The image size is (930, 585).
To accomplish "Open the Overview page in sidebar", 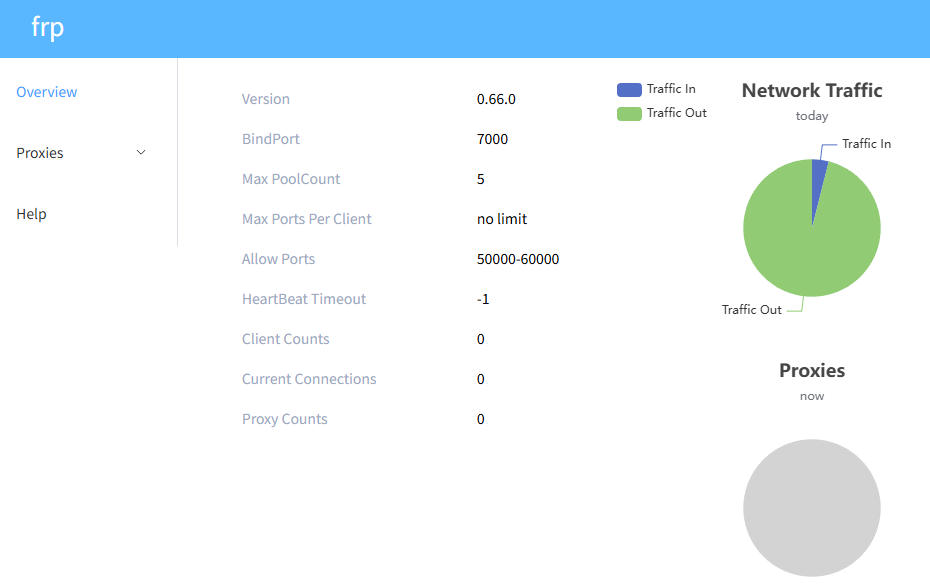I will (x=47, y=92).
